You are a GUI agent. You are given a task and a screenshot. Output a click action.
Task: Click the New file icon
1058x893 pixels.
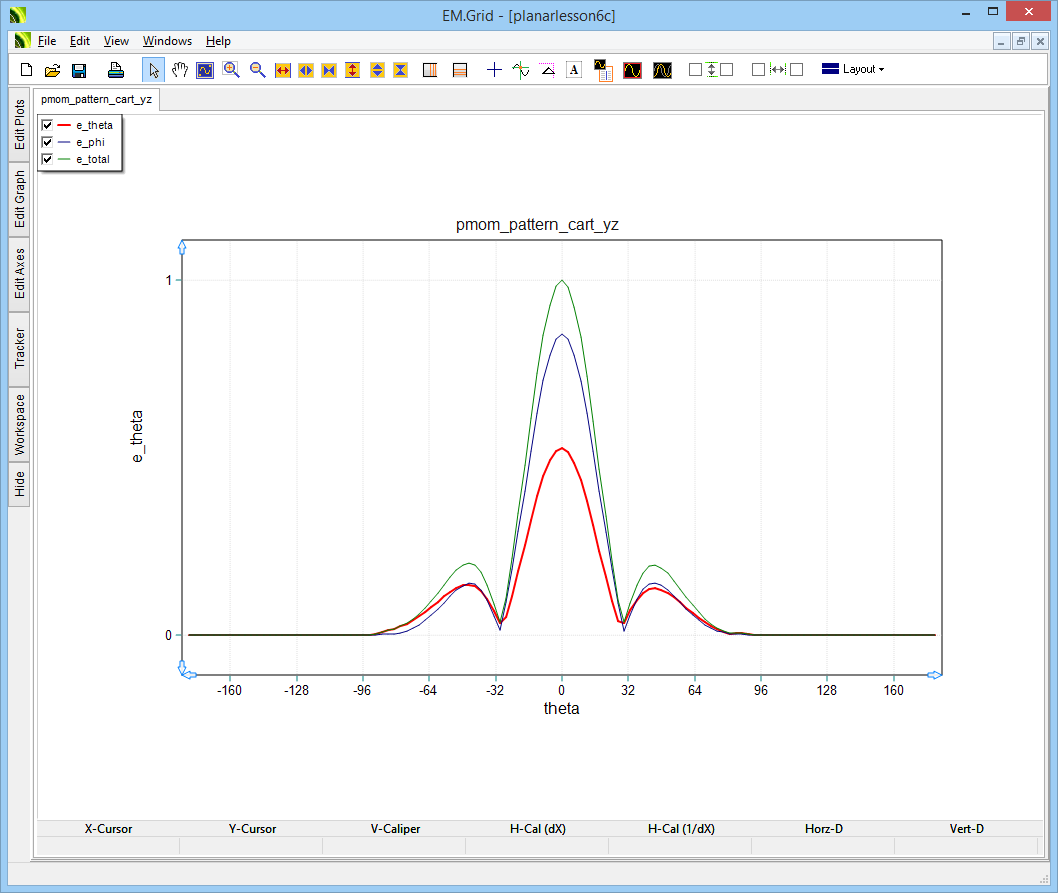point(27,70)
